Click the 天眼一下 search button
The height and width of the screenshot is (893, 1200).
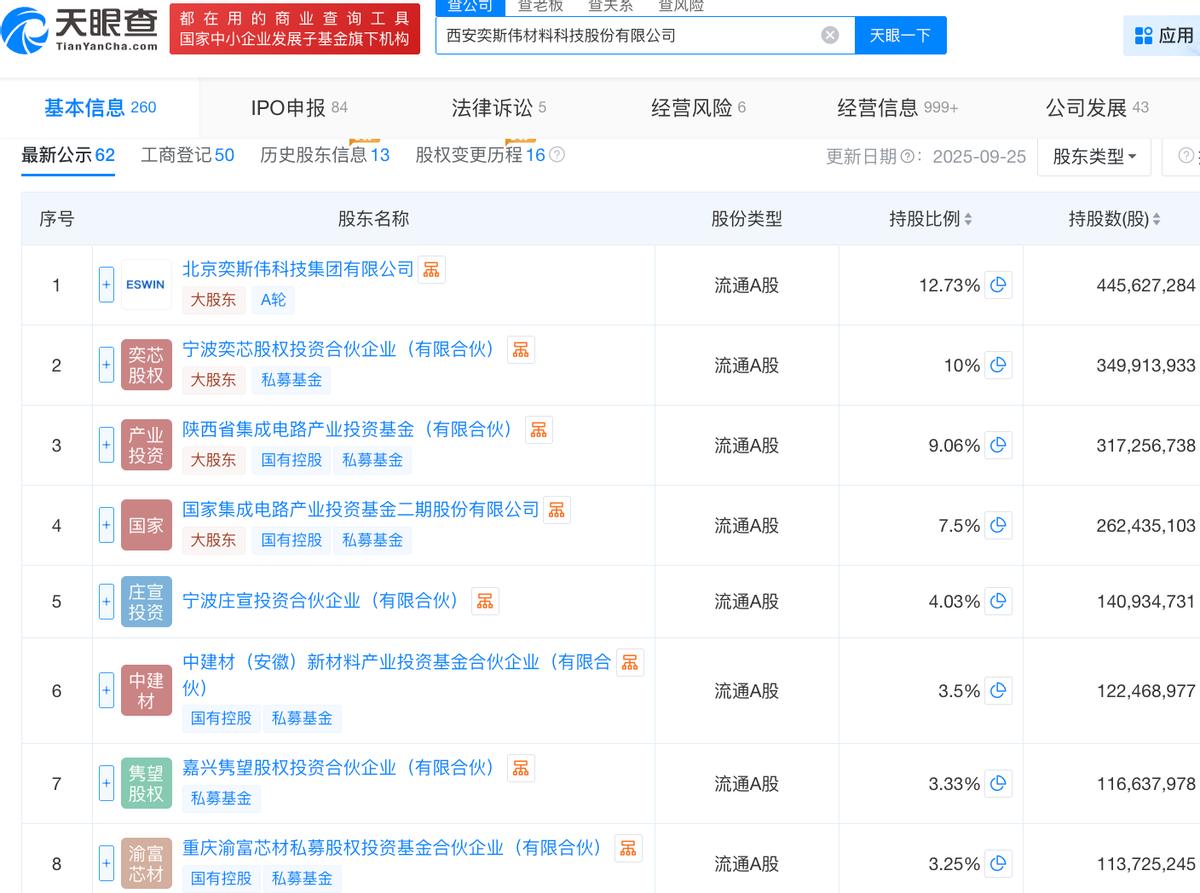point(900,35)
